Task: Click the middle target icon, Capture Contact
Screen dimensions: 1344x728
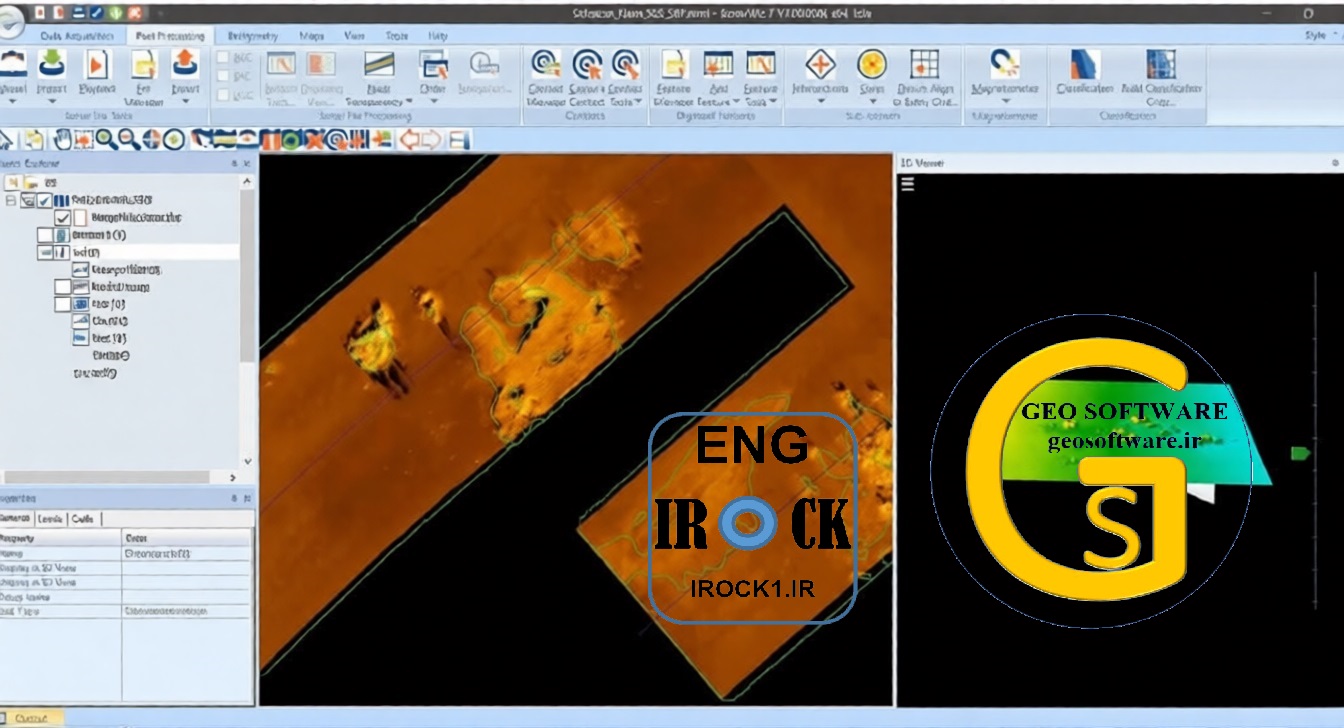Action: [586, 64]
